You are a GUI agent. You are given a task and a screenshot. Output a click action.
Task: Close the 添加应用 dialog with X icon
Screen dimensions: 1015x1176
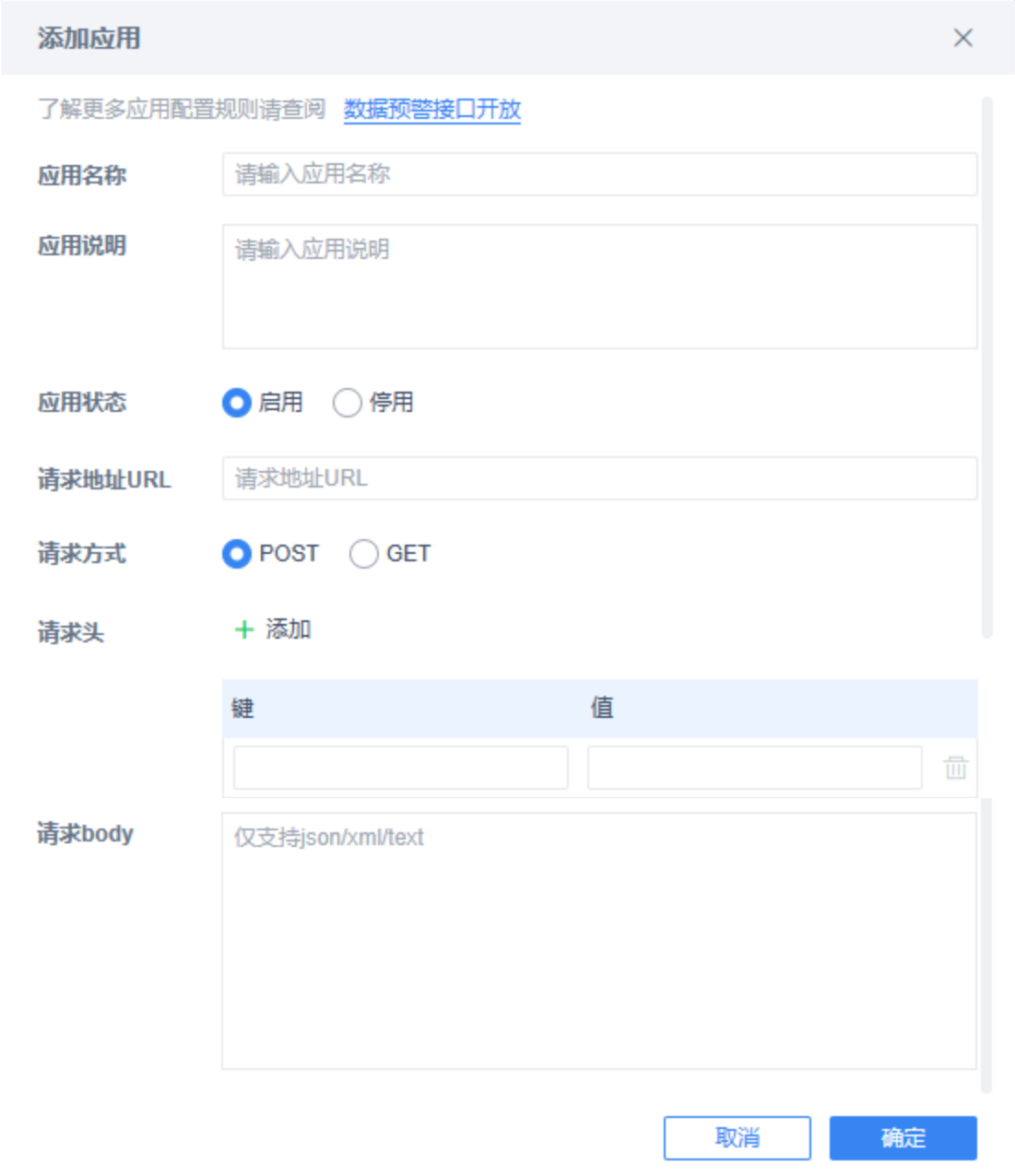coord(963,38)
